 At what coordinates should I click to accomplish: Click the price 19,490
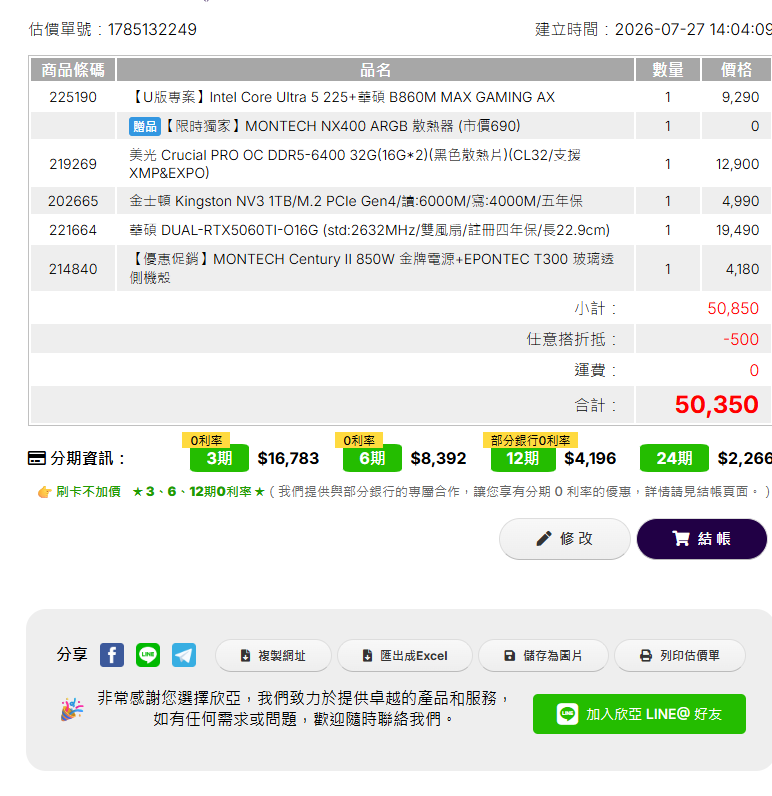[737, 230]
